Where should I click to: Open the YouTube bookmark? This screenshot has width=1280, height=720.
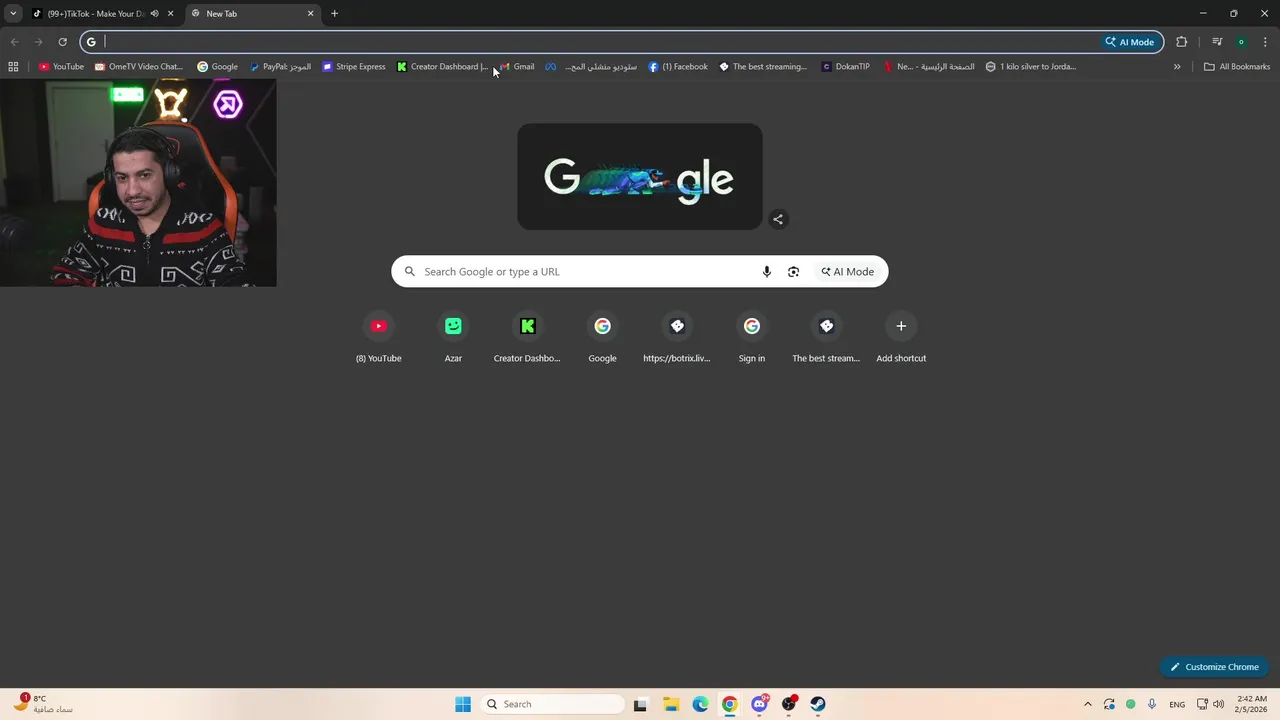(x=61, y=67)
